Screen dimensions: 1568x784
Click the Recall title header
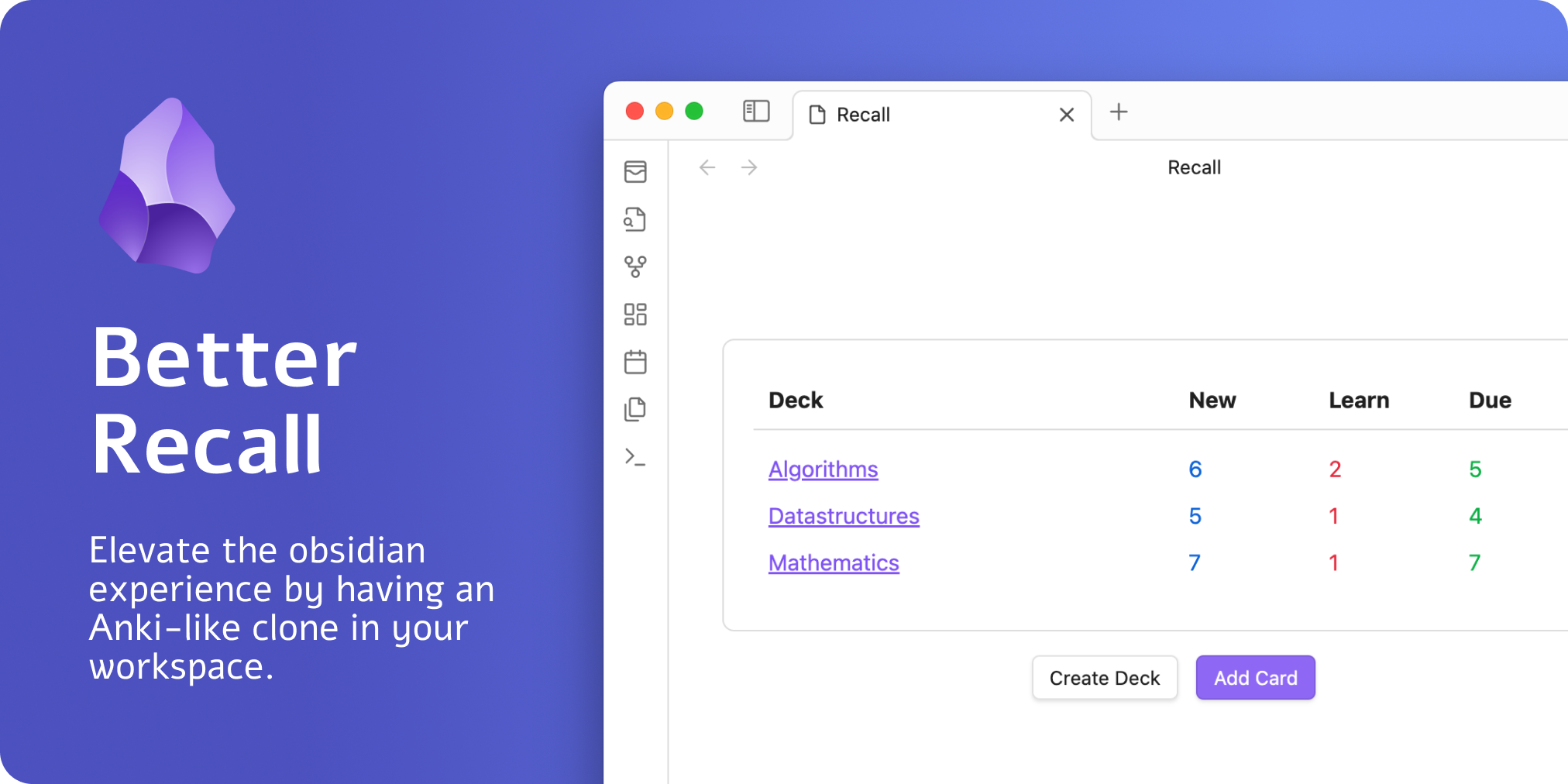point(1195,167)
